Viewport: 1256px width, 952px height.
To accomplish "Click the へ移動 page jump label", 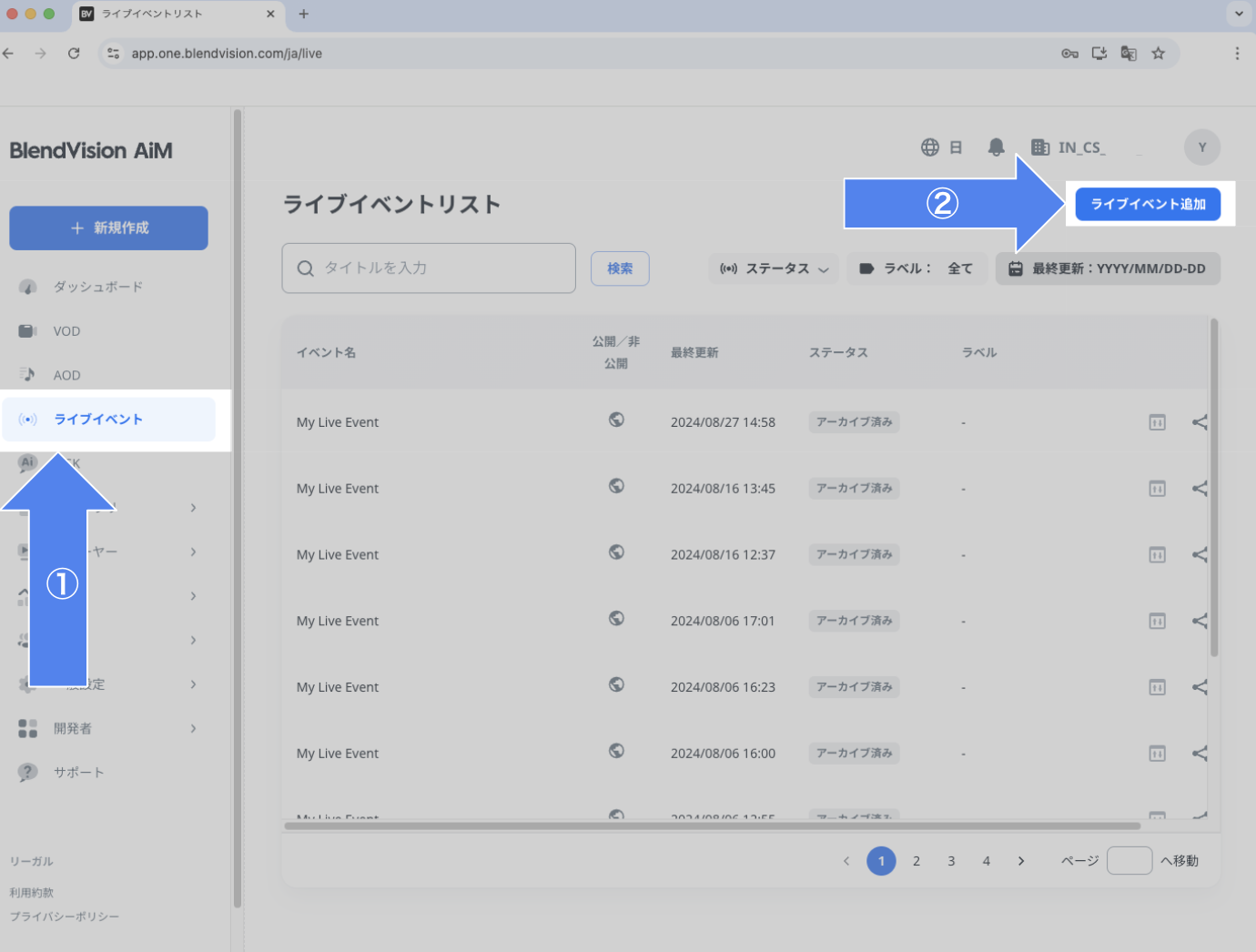I will (1180, 861).
